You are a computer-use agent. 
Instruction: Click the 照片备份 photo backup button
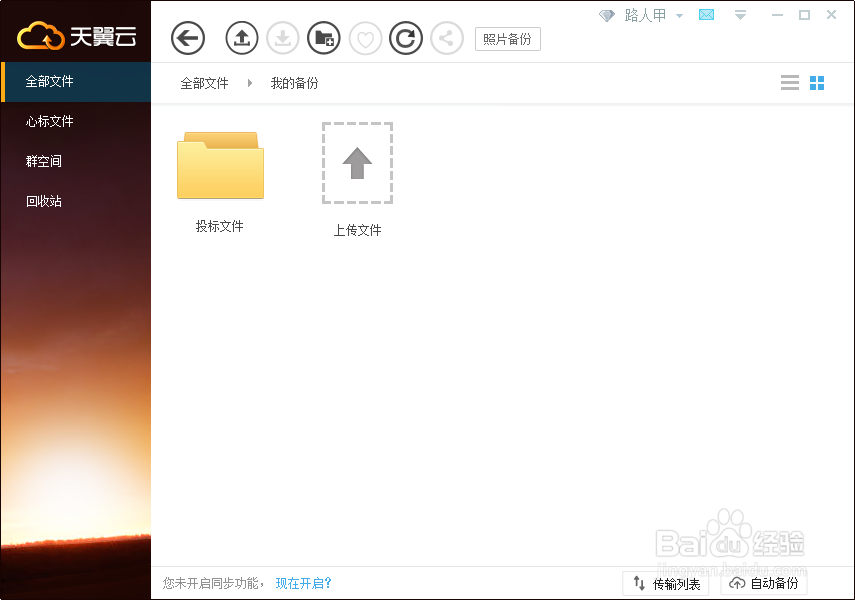coord(507,39)
